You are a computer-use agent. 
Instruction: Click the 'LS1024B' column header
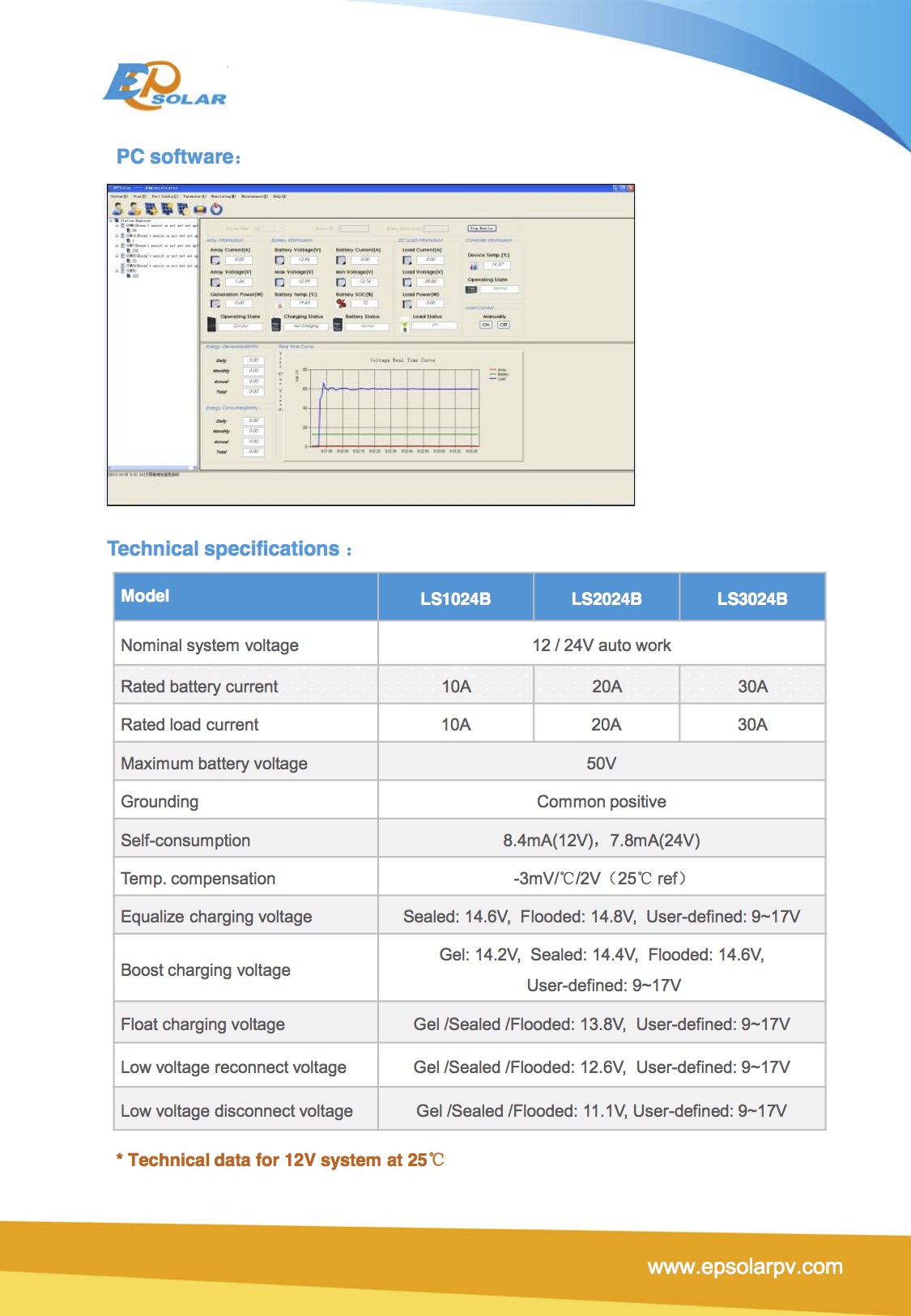[456, 598]
